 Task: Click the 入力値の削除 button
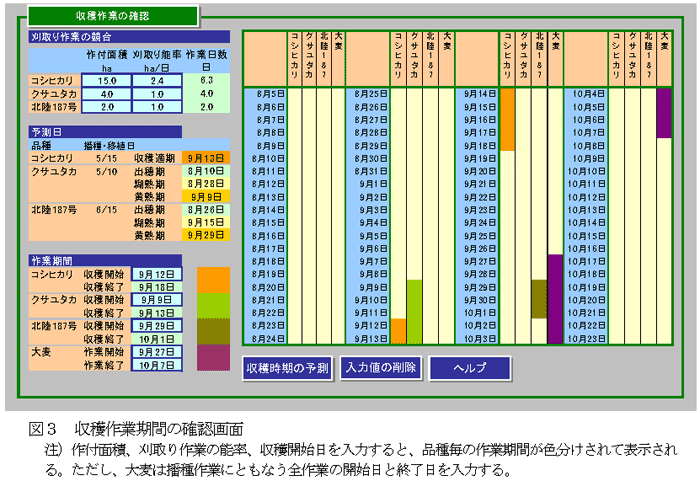pos(381,368)
